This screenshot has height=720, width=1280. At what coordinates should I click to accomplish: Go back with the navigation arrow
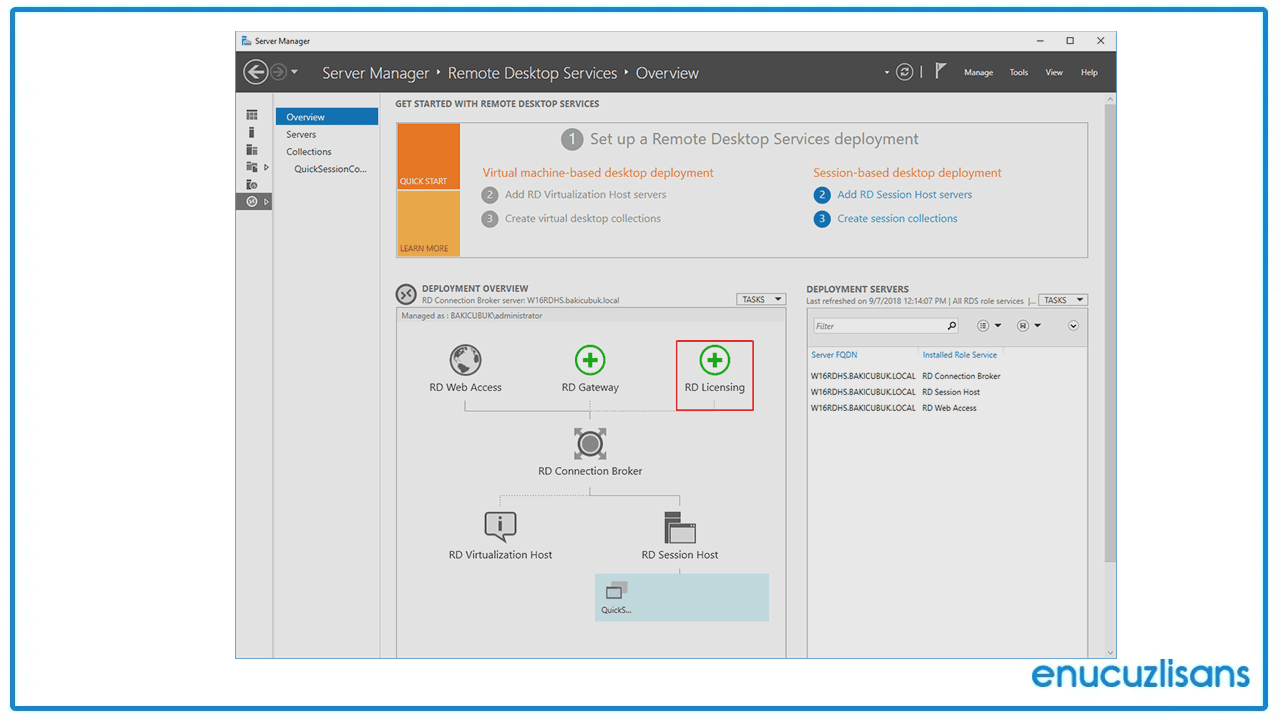click(x=255, y=72)
